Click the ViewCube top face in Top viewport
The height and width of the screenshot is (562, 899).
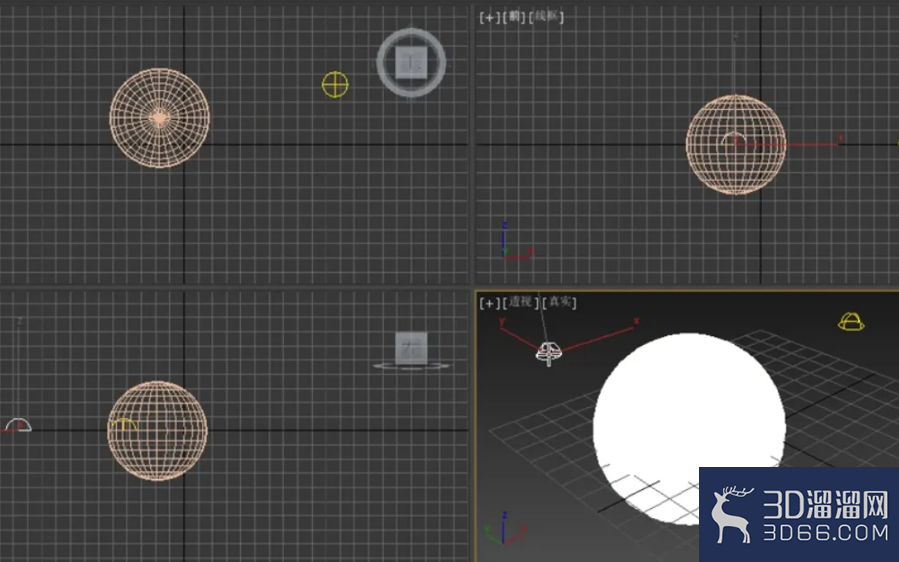tap(411, 63)
